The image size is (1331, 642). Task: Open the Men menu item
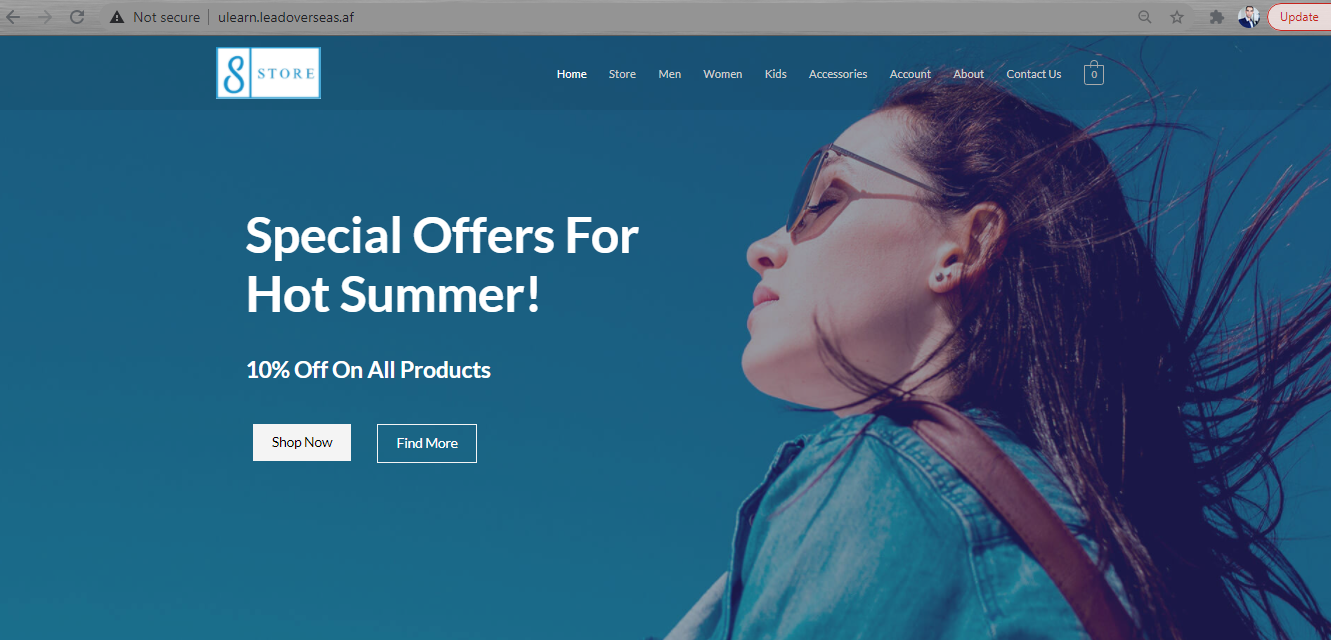[670, 74]
